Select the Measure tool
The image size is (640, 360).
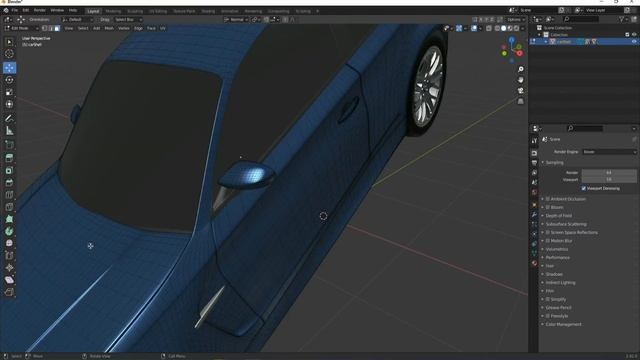coord(9,131)
